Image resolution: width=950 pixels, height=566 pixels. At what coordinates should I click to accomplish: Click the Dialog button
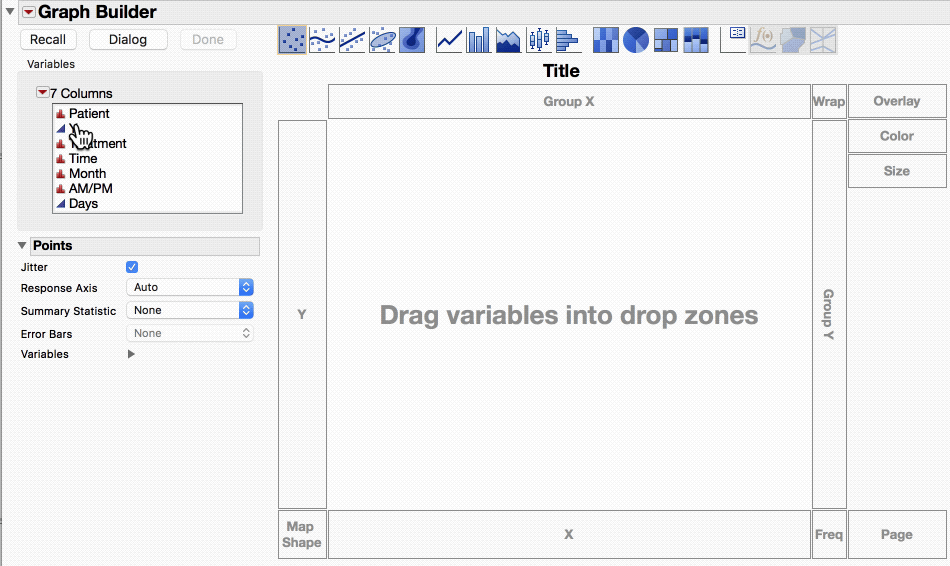[128, 39]
